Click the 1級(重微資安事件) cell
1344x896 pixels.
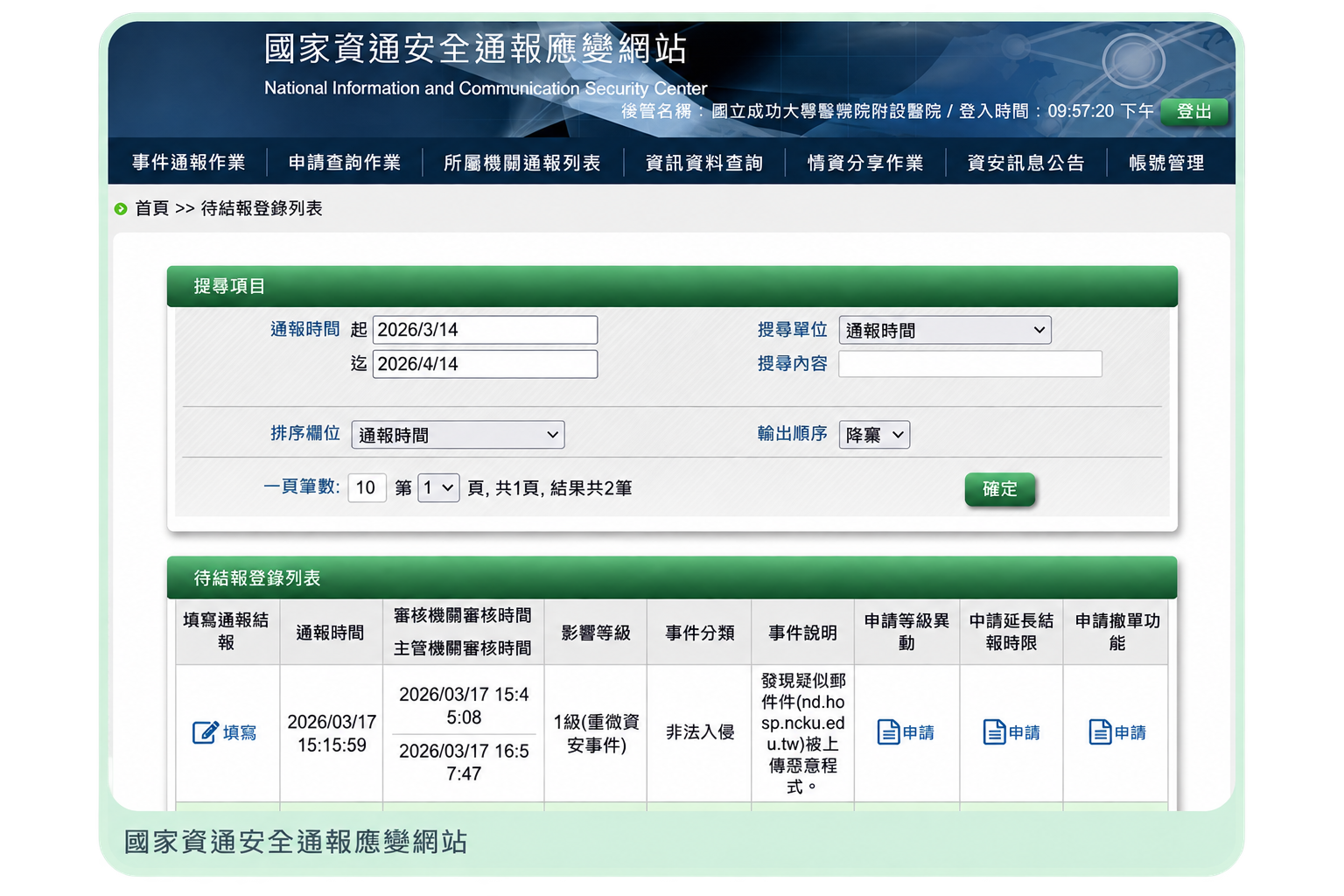596,733
